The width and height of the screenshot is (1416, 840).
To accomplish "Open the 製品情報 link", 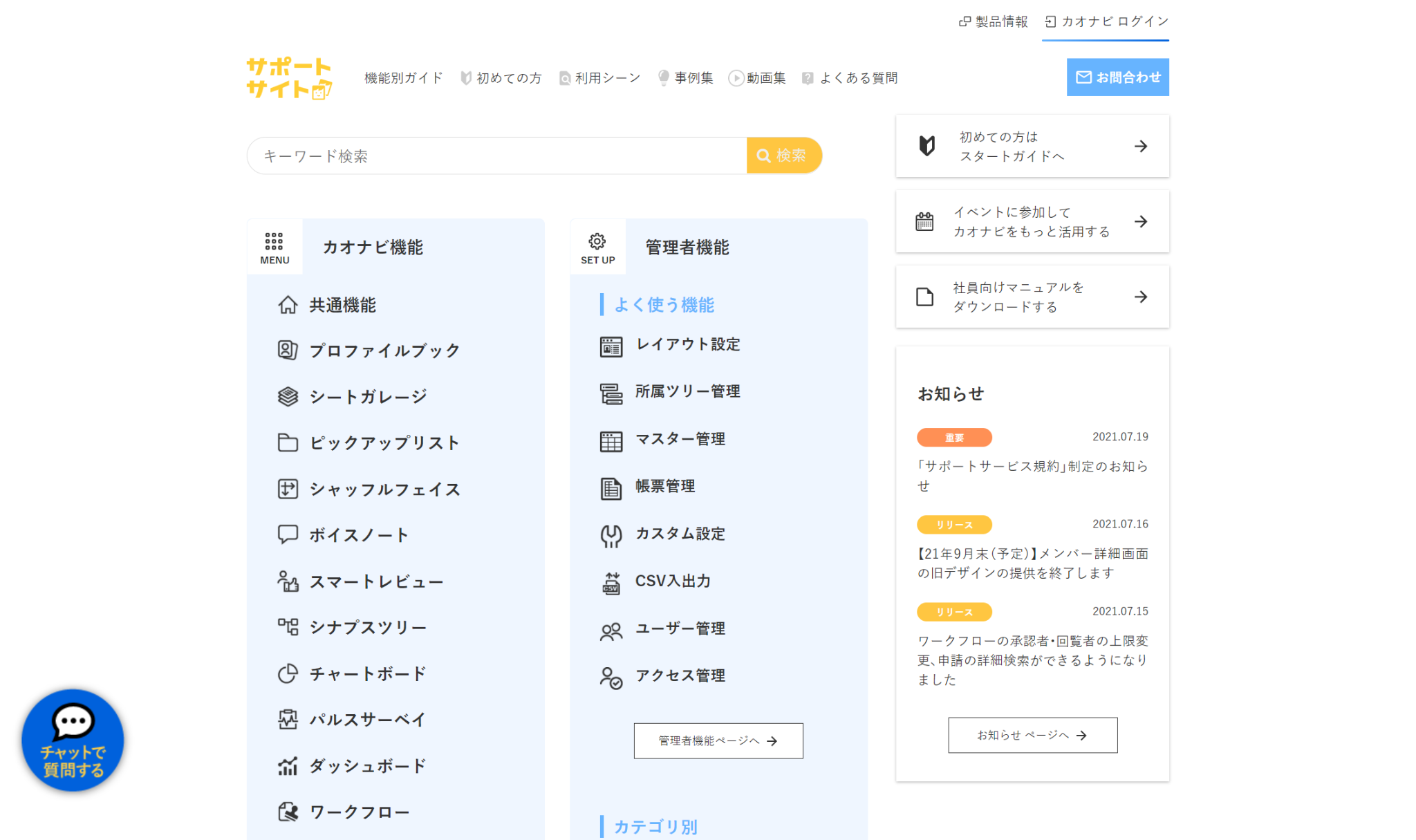I will [994, 21].
